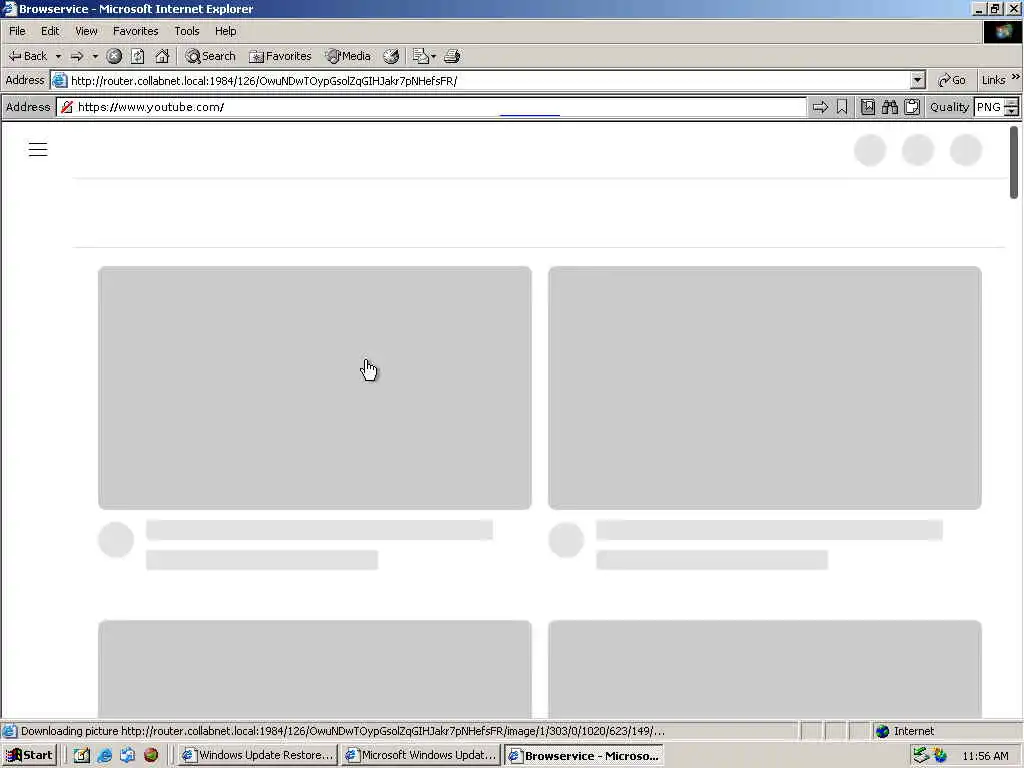Refresh the page via the Refresh icon
Viewport: 1024px width, 768px height.
(137, 56)
